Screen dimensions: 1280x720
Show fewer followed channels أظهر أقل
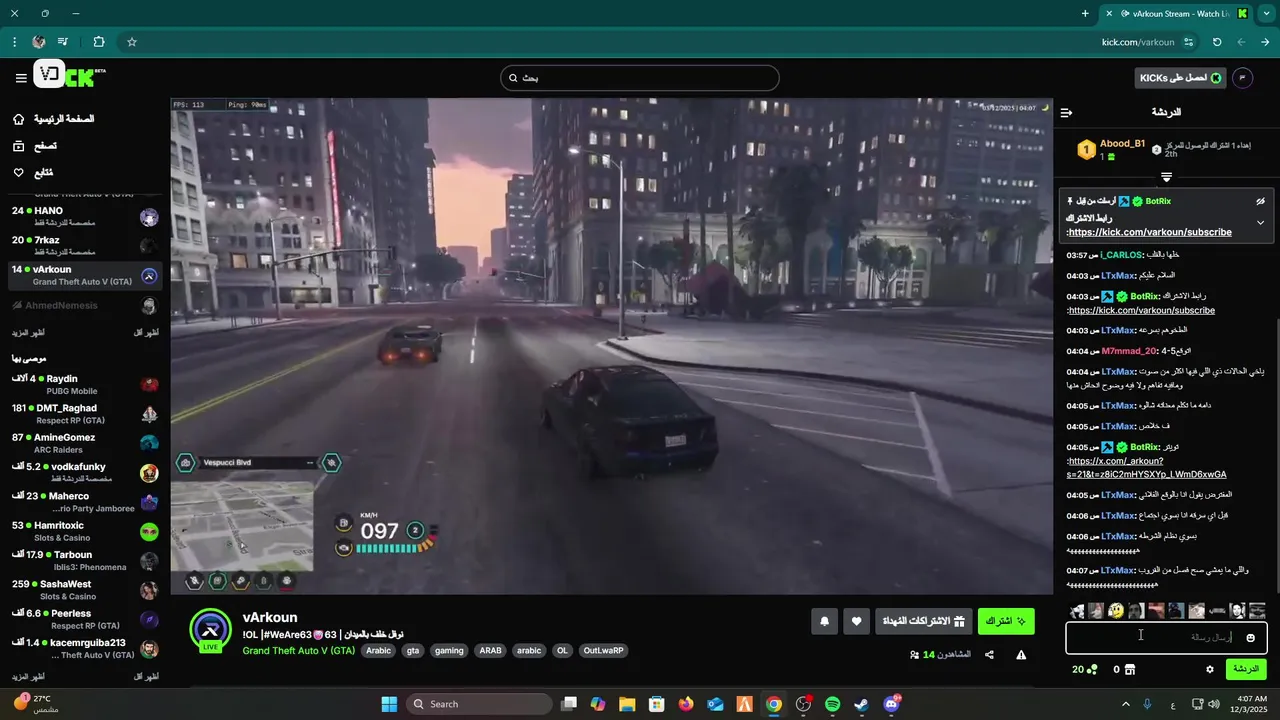tap(146, 332)
